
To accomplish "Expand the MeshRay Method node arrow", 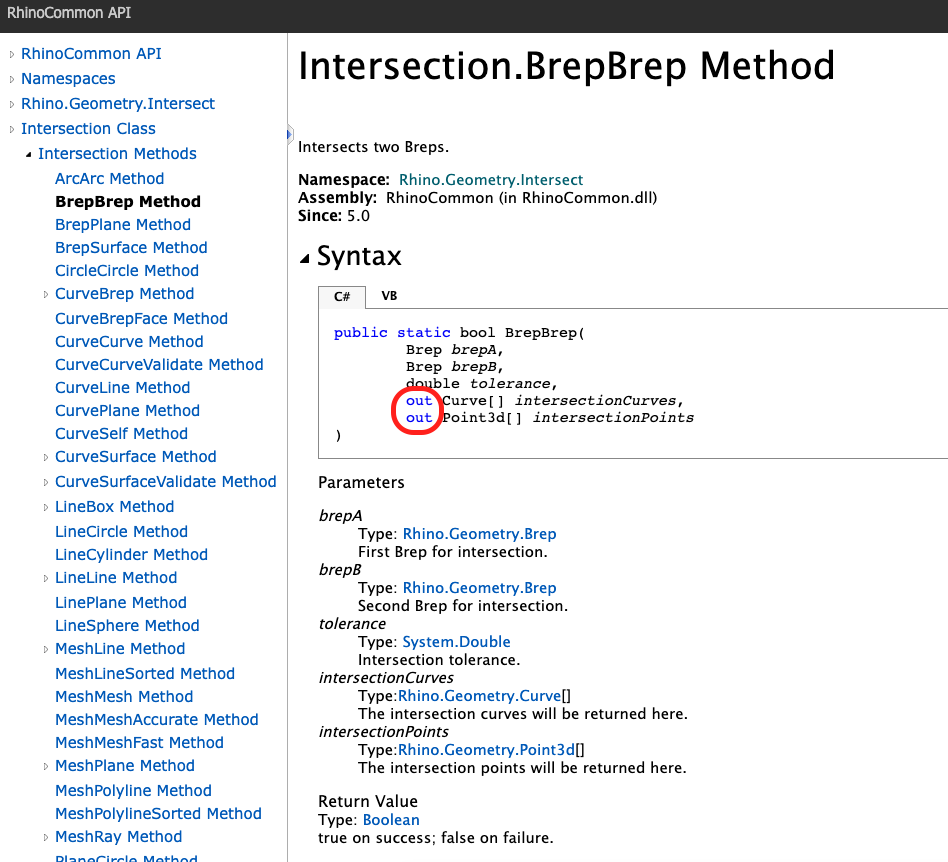I will (45, 838).
